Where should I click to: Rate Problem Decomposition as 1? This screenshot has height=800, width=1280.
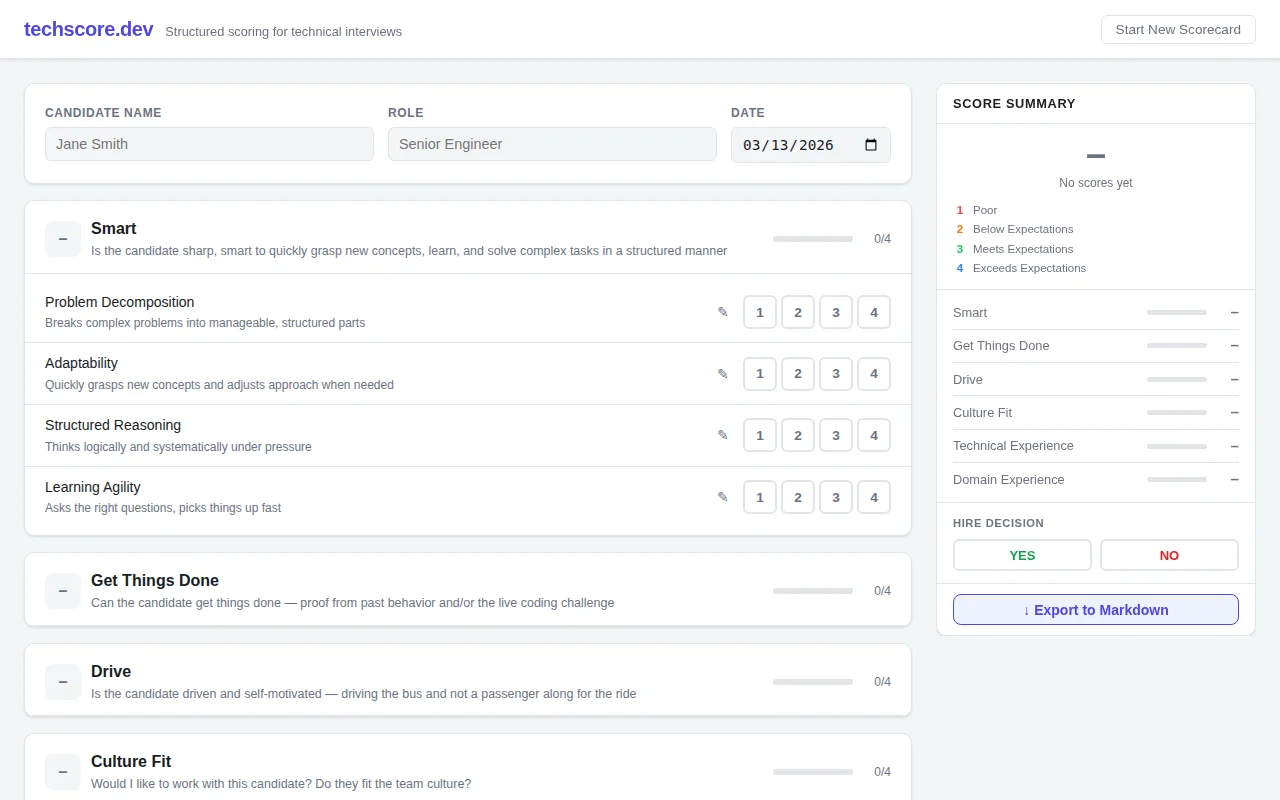point(760,312)
